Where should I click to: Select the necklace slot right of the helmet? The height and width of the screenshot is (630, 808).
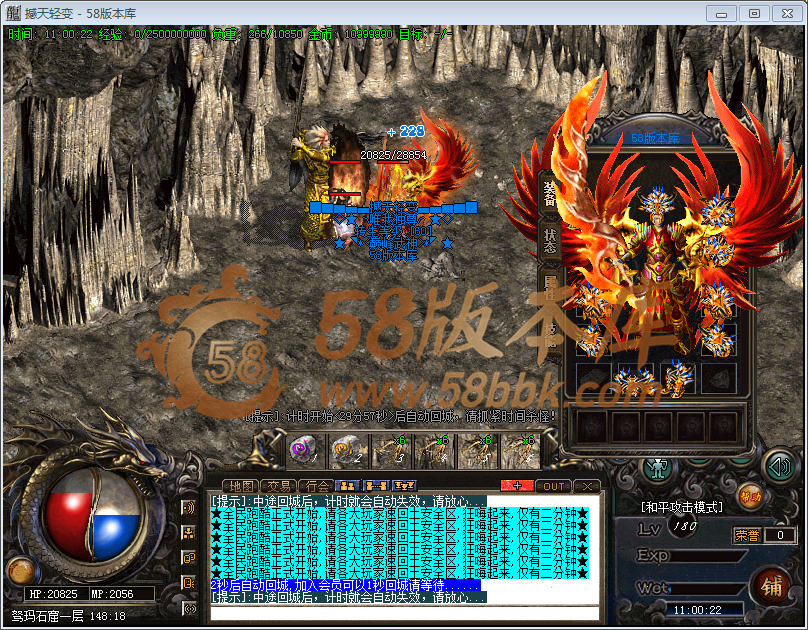718,211
